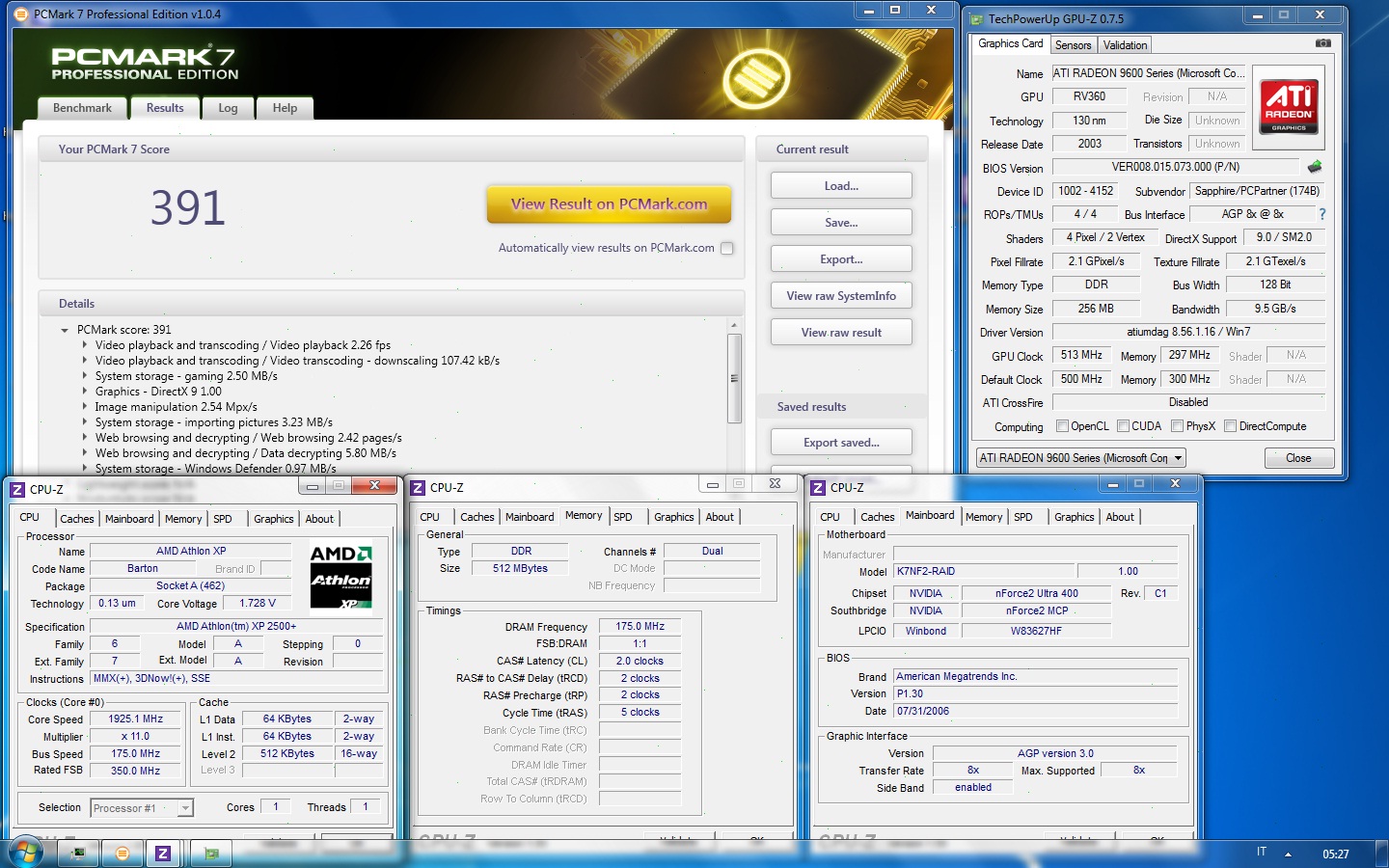Expand Image manipulation 2.54 Mpx/s entry

point(85,407)
